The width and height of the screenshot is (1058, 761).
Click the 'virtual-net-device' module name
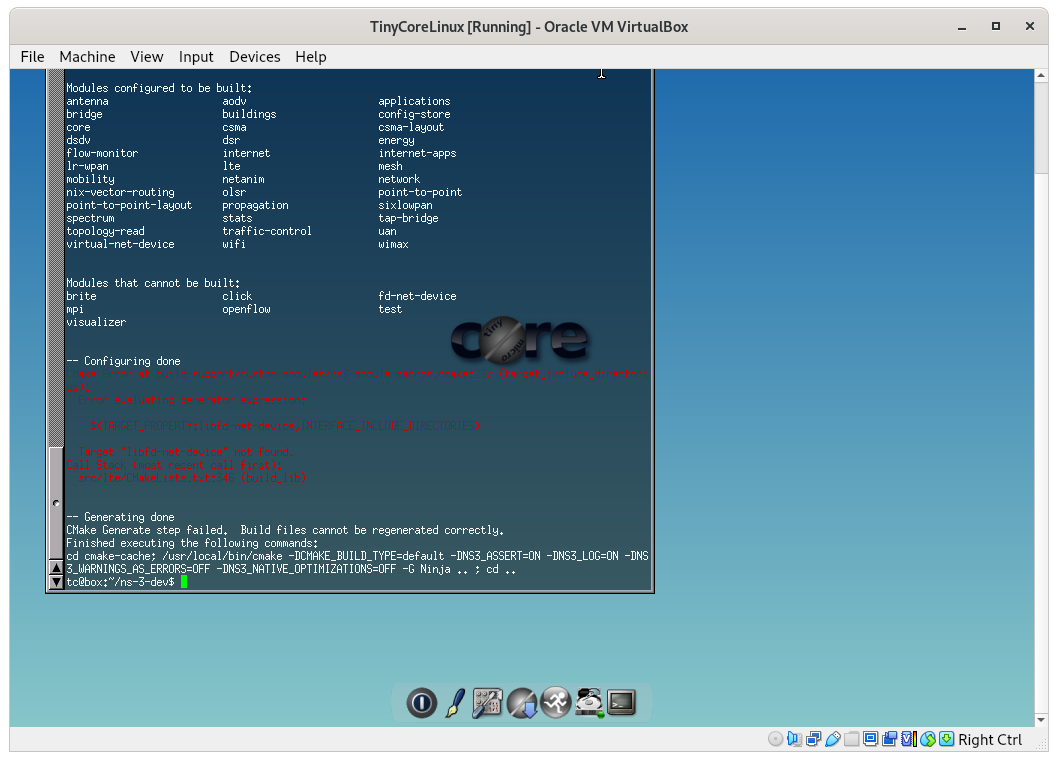pyautogui.click(x=120, y=244)
